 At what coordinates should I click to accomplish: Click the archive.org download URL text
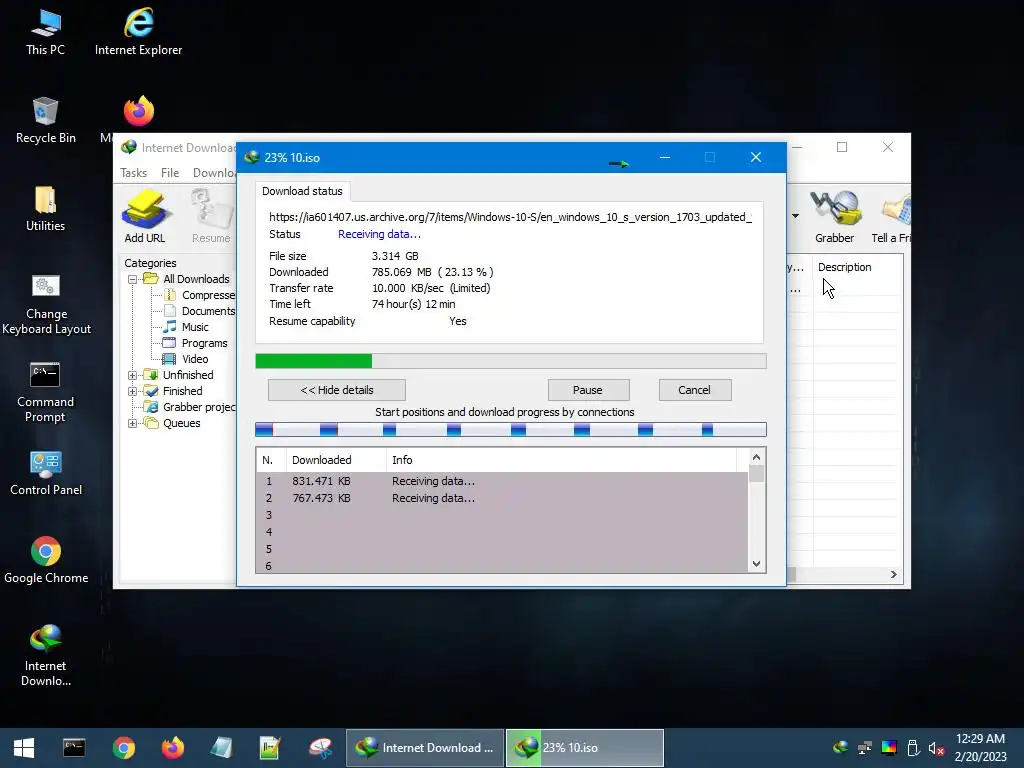coord(510,217)
